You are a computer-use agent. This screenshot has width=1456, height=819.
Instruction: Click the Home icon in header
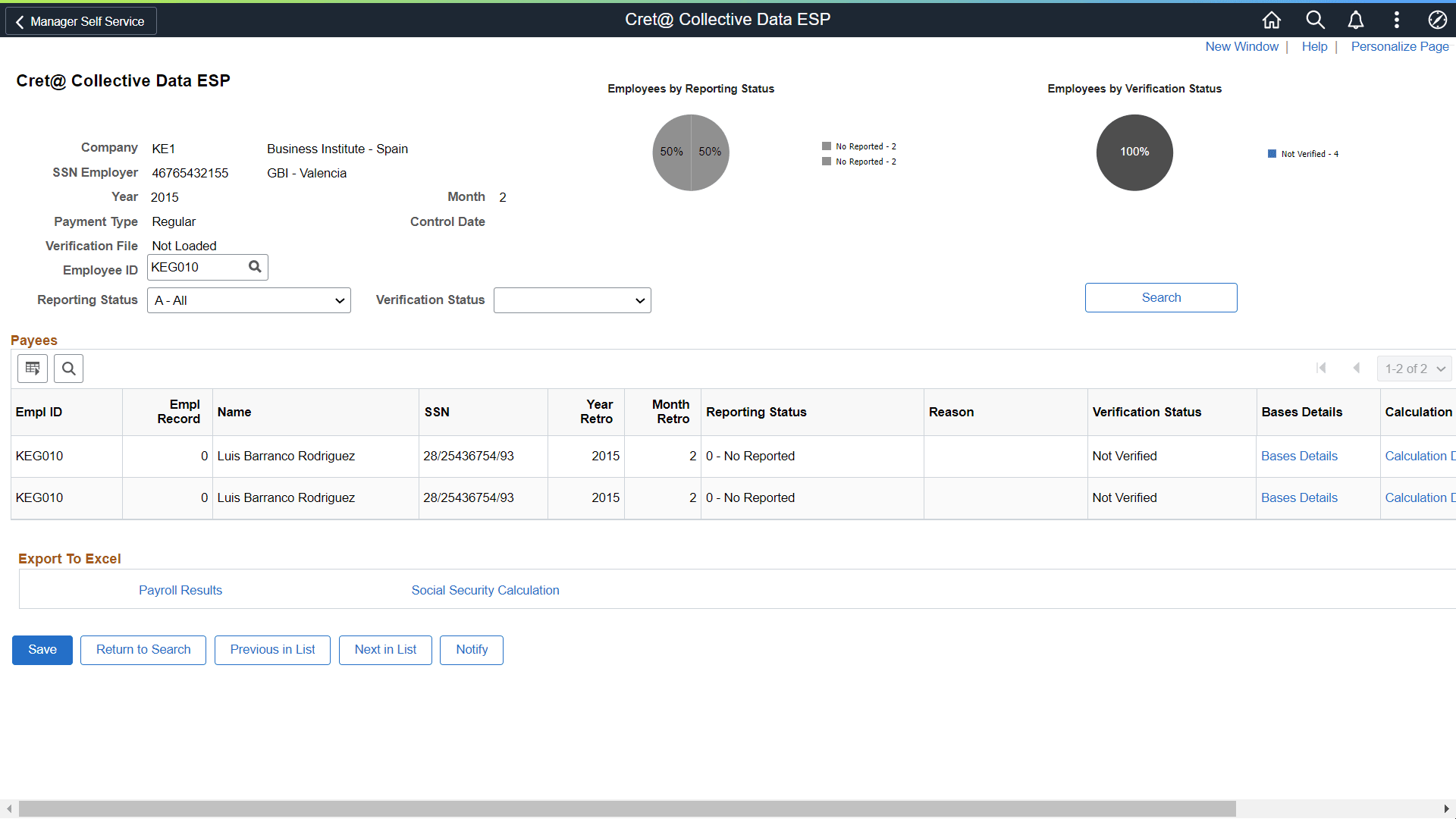coord(1272,20)
